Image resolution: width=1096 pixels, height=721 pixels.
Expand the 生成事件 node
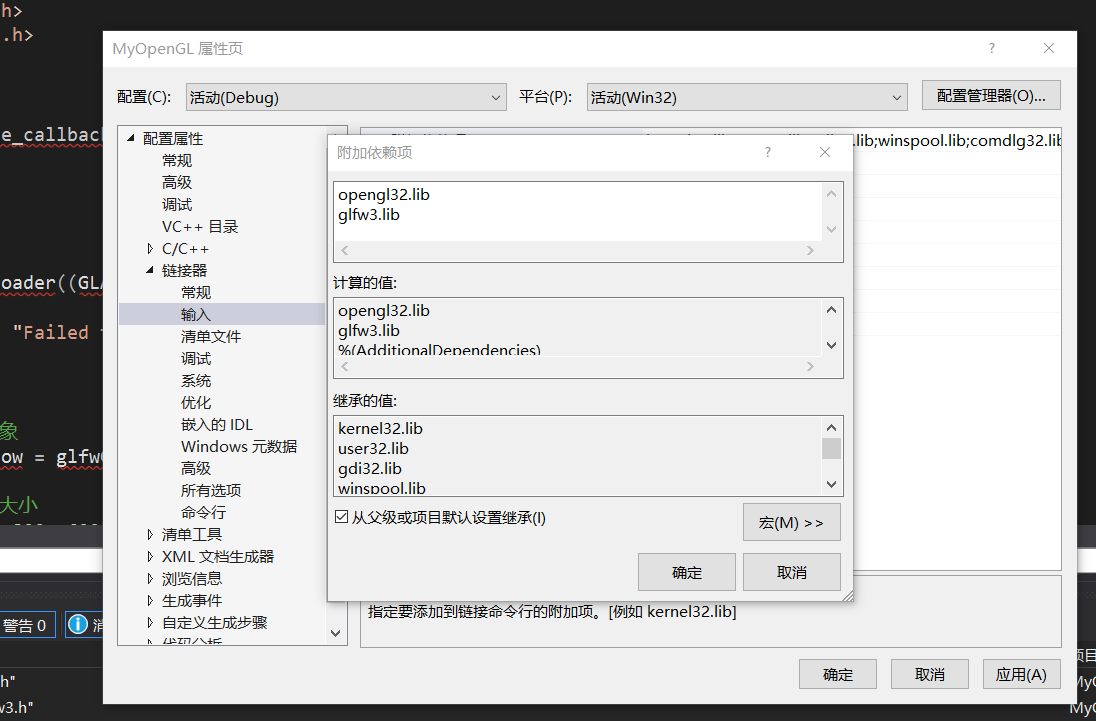pyautogui.click(x=150, y=601)
